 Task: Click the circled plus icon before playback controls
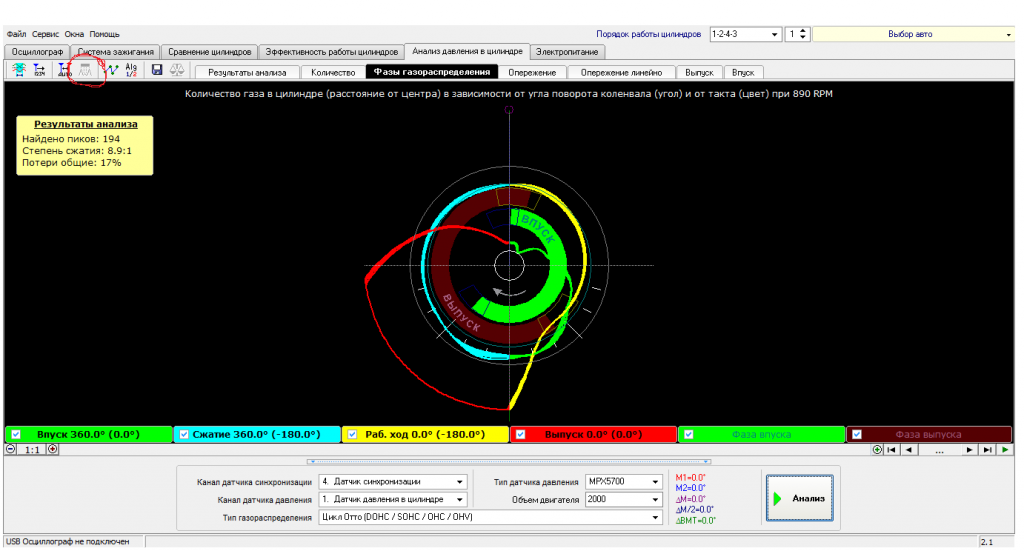point(877,450)
